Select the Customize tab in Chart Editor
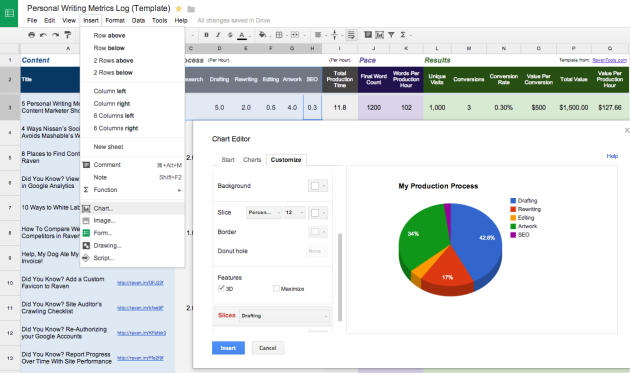The image size is (630, 373). tap(286, 160)
